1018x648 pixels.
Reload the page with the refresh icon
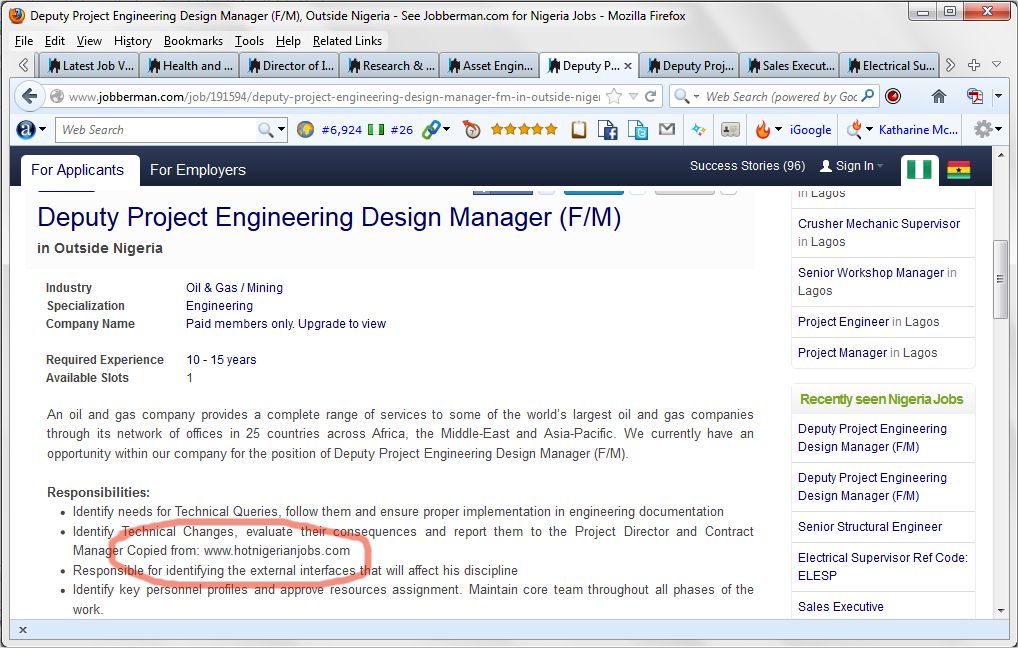(x=651, y=97)
